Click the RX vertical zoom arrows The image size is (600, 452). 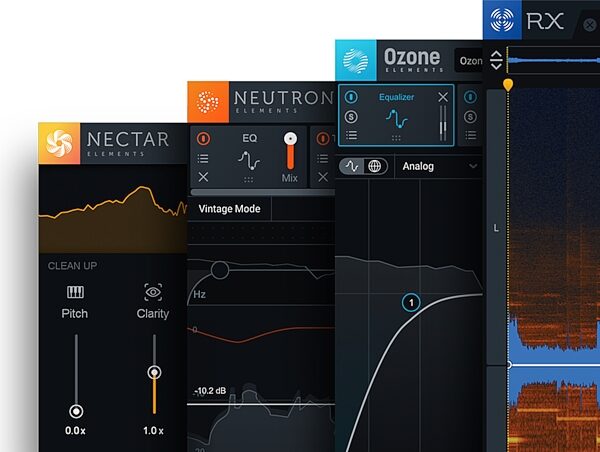tap(496, 60)
